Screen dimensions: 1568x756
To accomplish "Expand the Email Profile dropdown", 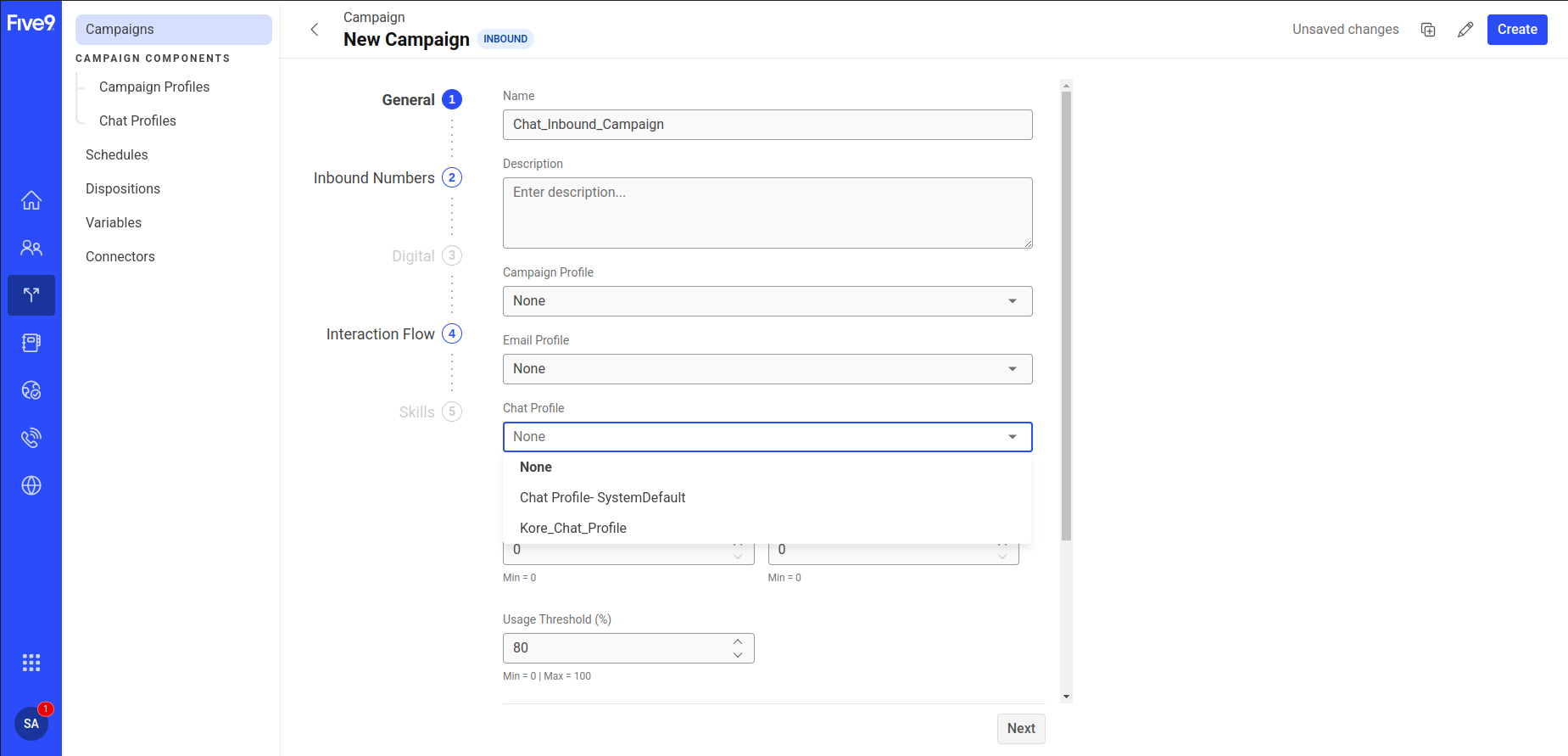I will [767, 369].
